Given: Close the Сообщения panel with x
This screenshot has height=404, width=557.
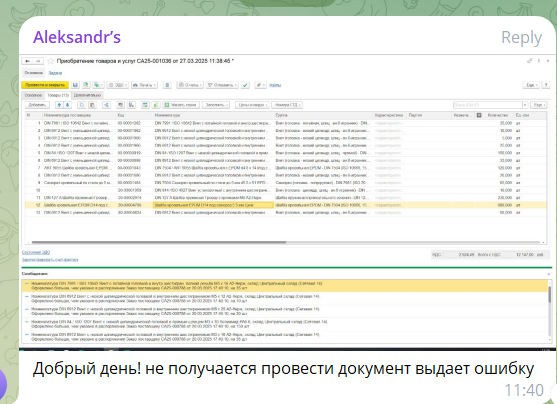Looking at the screenshot, I should [x=549, y=274].
